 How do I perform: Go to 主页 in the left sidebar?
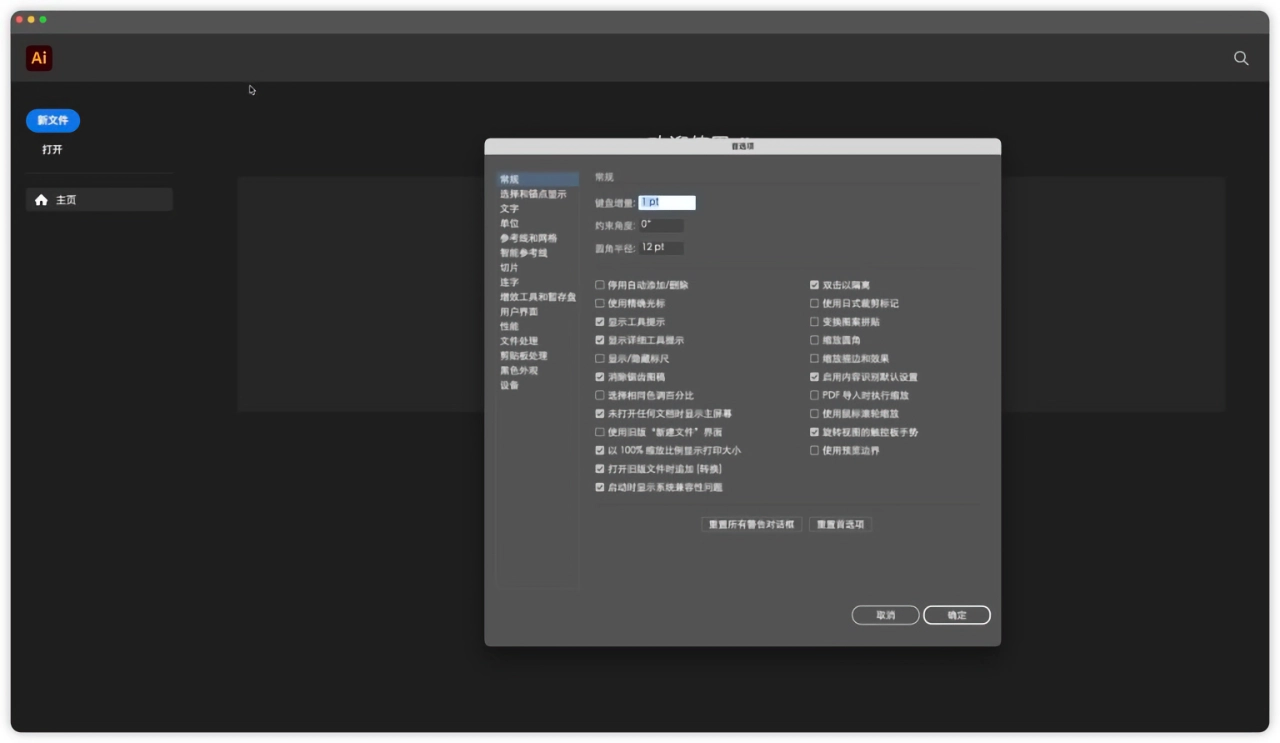coord(99,200)
